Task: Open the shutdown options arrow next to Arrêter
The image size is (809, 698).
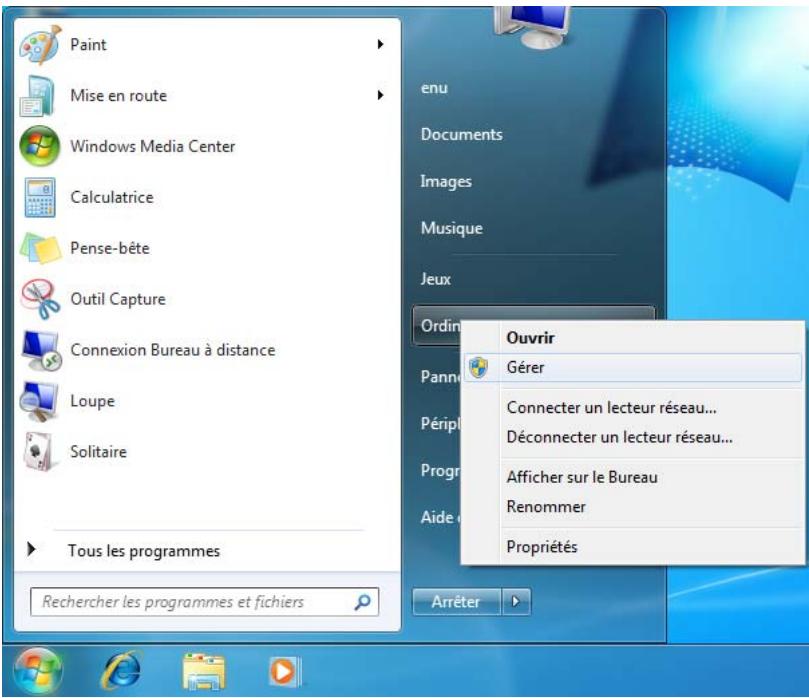Action: 515,602
